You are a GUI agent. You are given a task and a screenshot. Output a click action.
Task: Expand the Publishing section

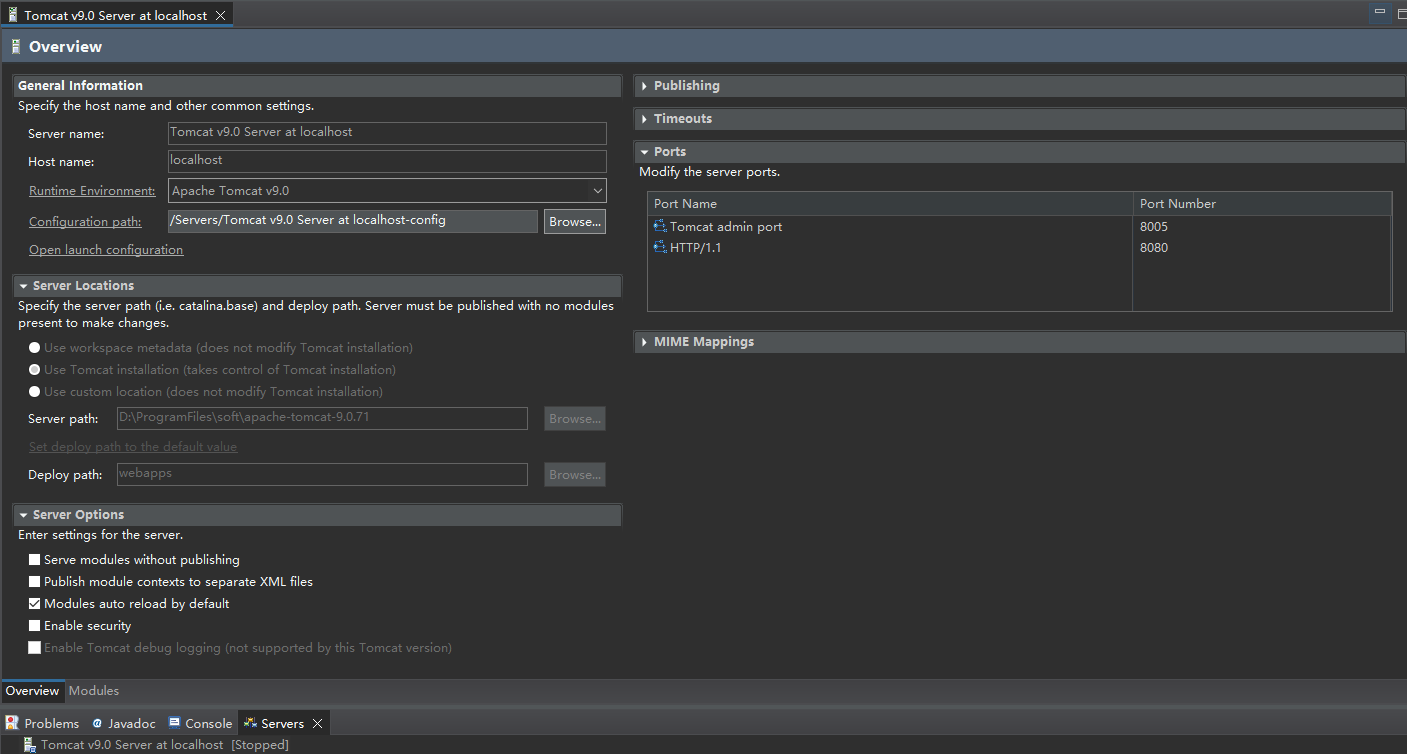click(x=644, y=86)
